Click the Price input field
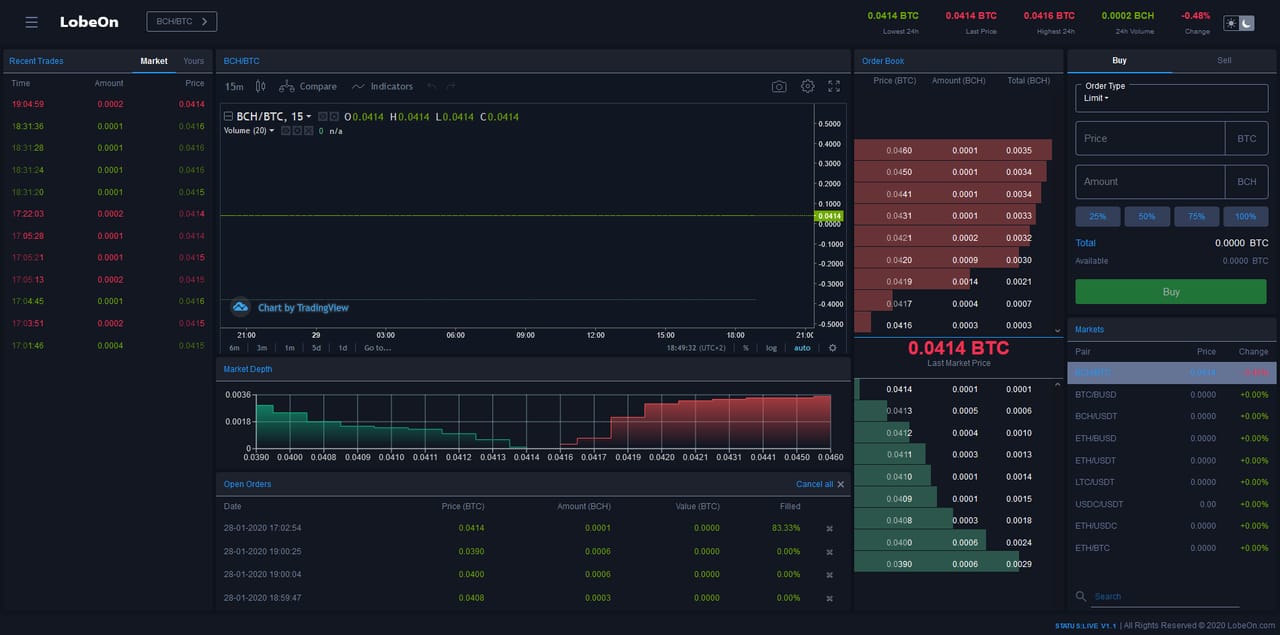 click(1149, 138)
